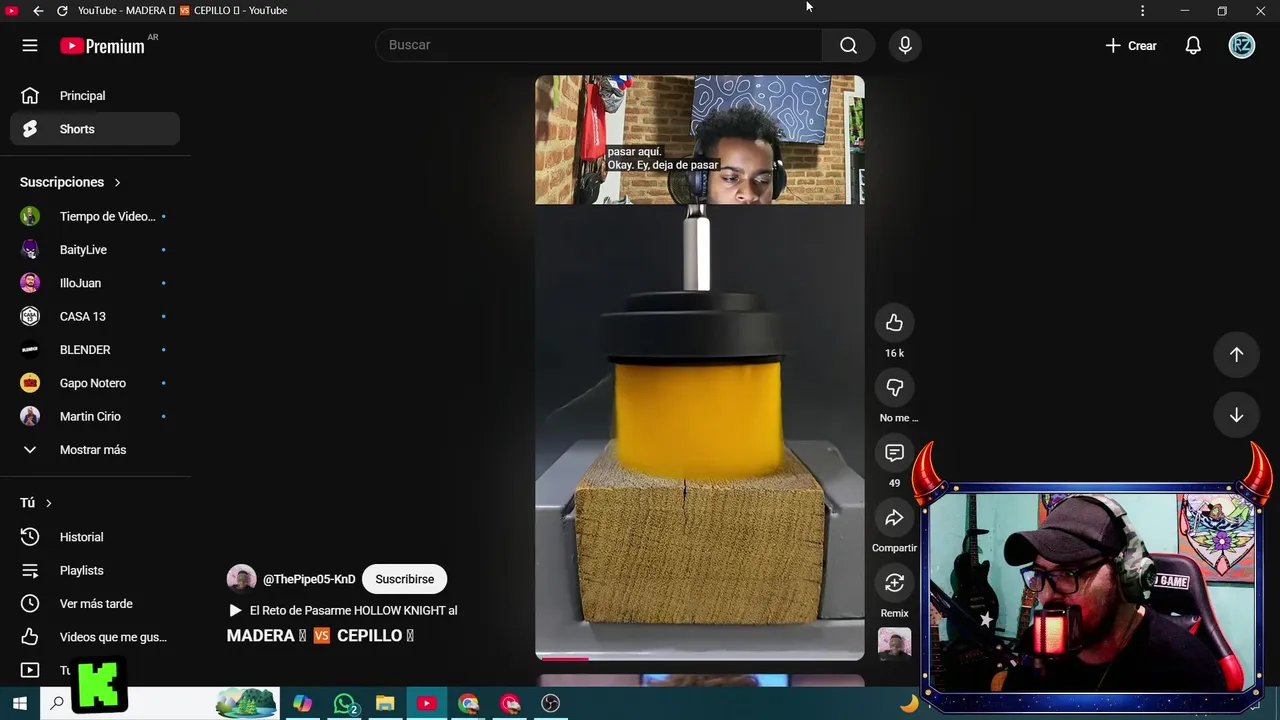Open Tiempo de Video channel subscription
The image size is (1280, 720).
[x=95, y=216]
